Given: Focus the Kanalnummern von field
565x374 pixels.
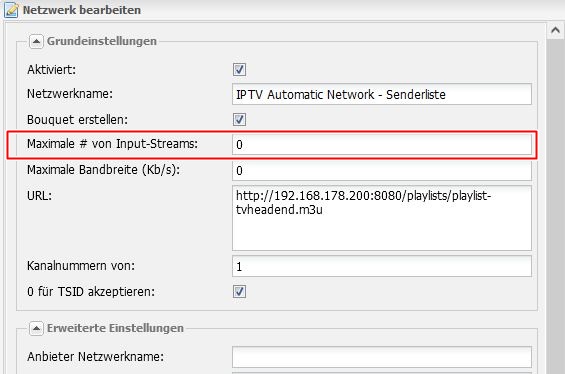Looking at the screenshot, I should 382,266.
